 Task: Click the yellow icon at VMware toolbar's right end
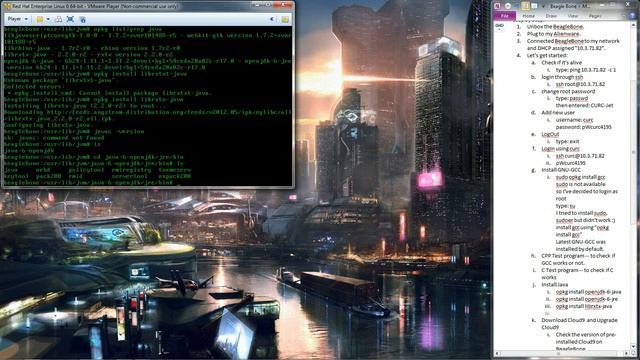pyautogui.click(x=285, y=19)
